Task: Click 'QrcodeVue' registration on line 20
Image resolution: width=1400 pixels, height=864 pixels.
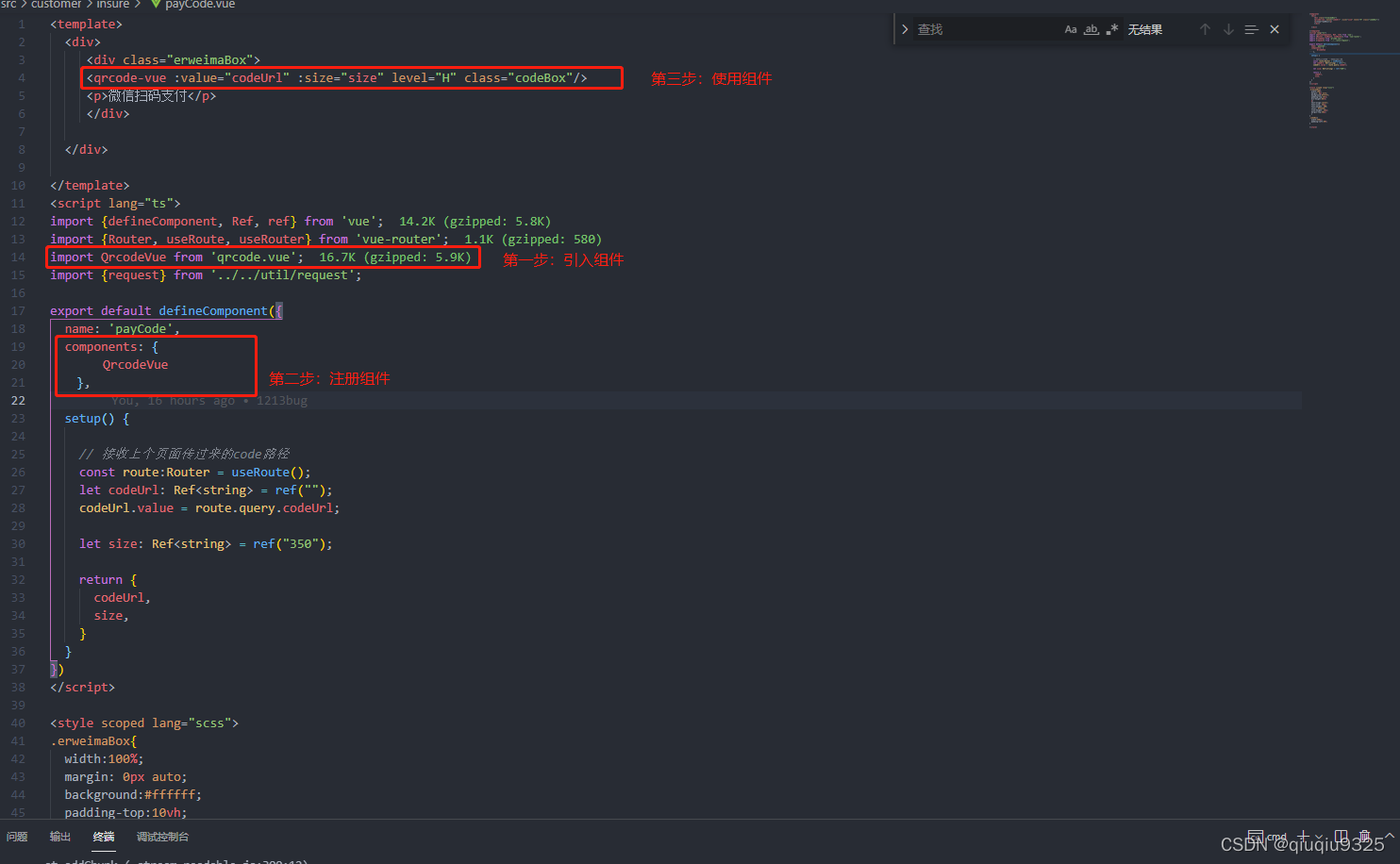Action: [135, 364]
